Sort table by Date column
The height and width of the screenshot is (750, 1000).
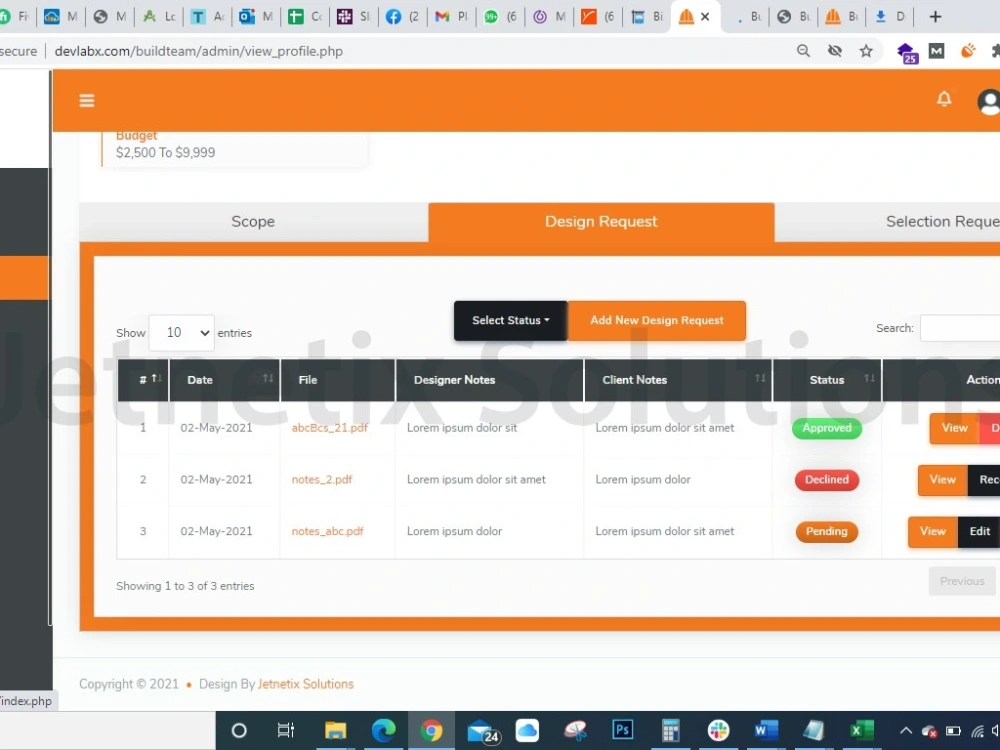224,380
